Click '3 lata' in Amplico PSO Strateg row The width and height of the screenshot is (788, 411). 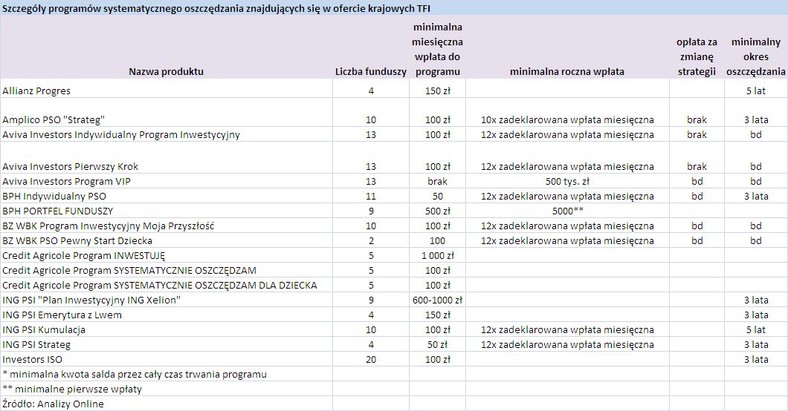[756, 120]
